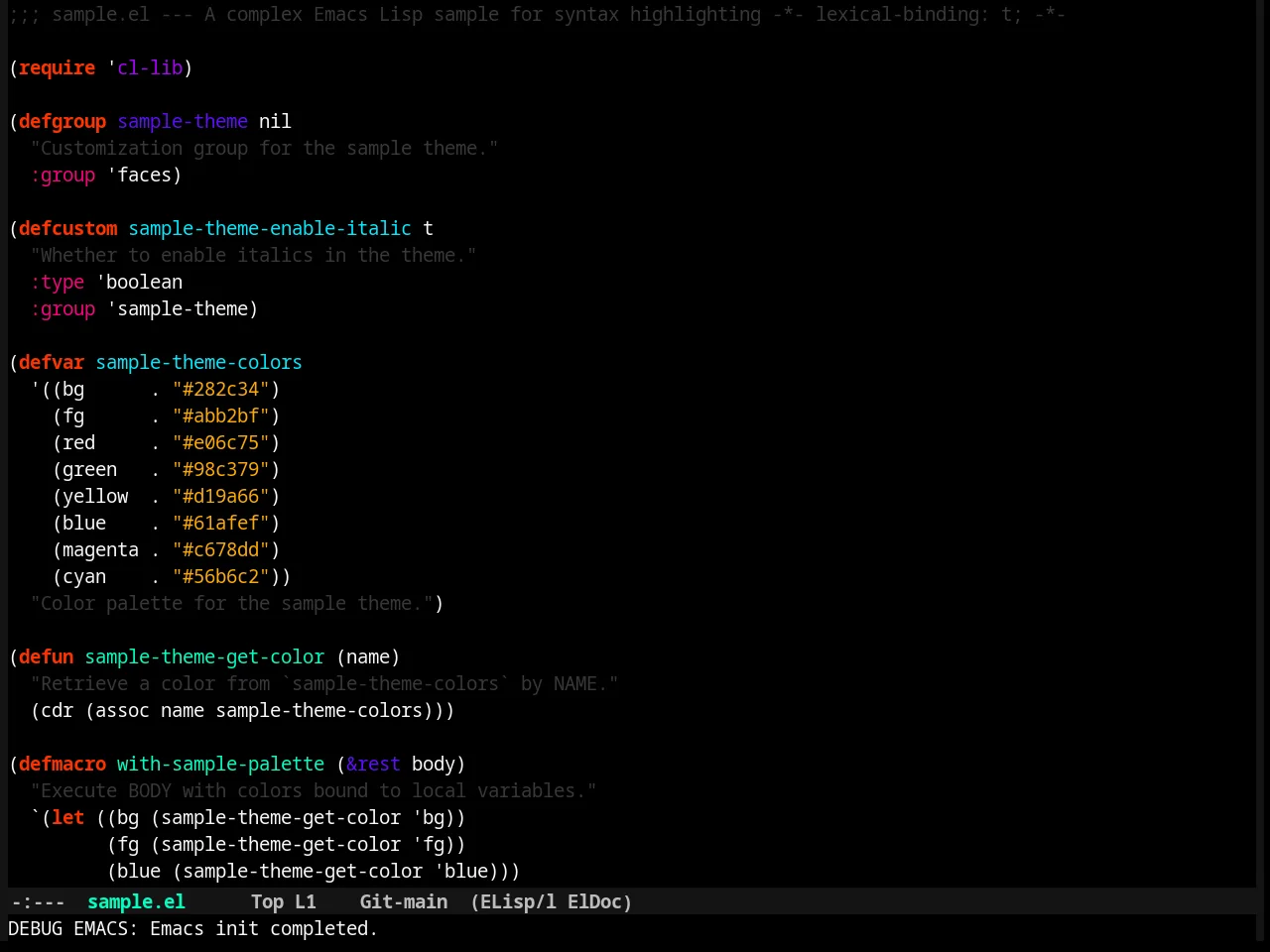
Task: Click the 'defun' keyword
Action: (47, 656)
